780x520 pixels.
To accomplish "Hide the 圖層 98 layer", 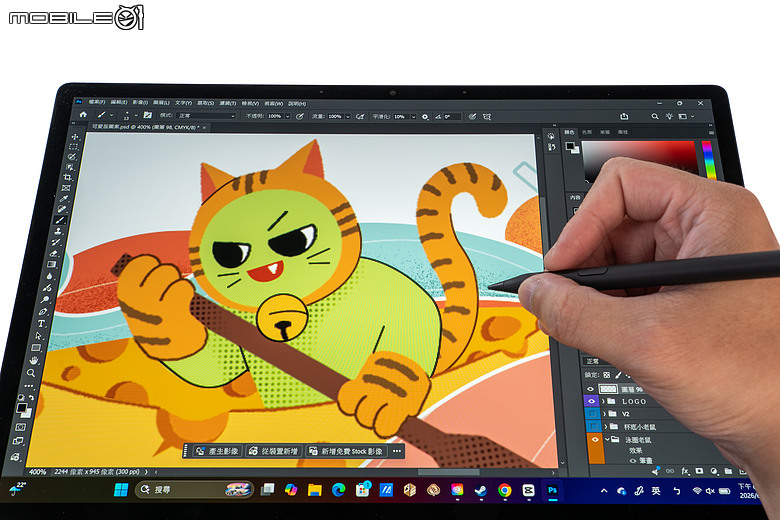I will pos(590,389).
